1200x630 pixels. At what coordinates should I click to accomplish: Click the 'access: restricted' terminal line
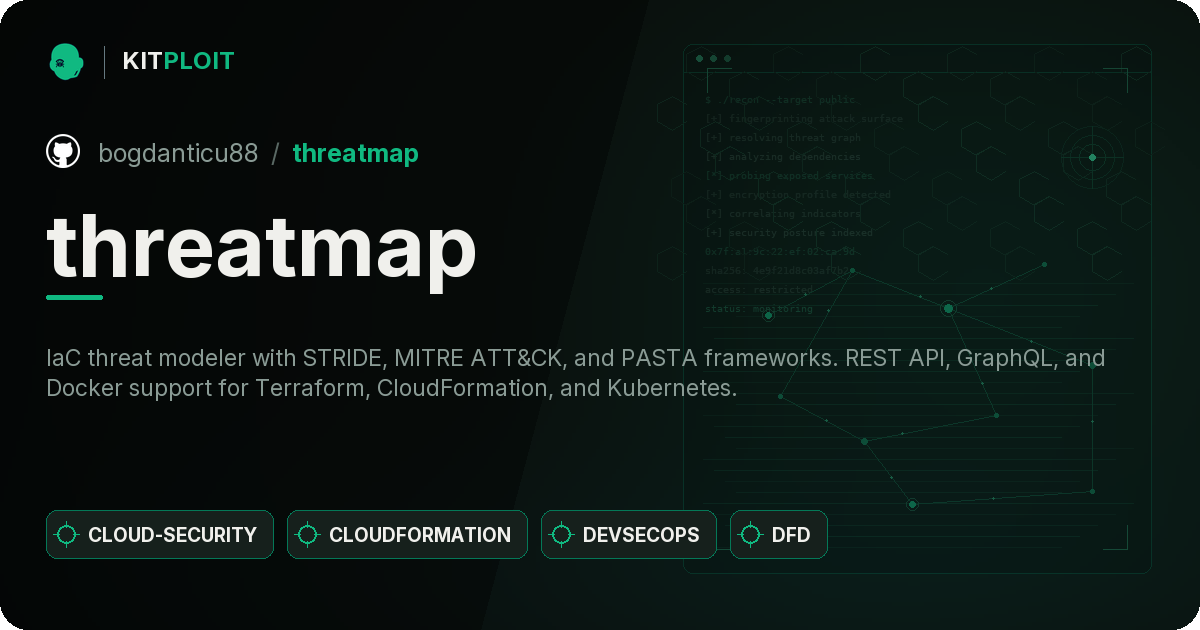click(x=758, y=290)
